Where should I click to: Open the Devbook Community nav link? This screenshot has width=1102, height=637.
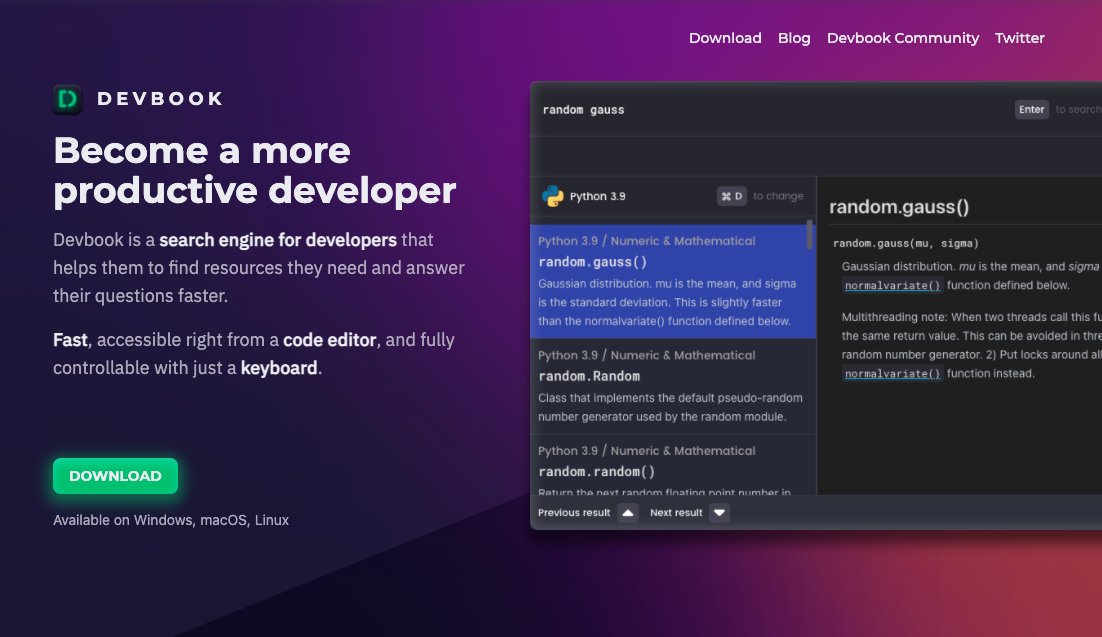(x=902, y=38)
